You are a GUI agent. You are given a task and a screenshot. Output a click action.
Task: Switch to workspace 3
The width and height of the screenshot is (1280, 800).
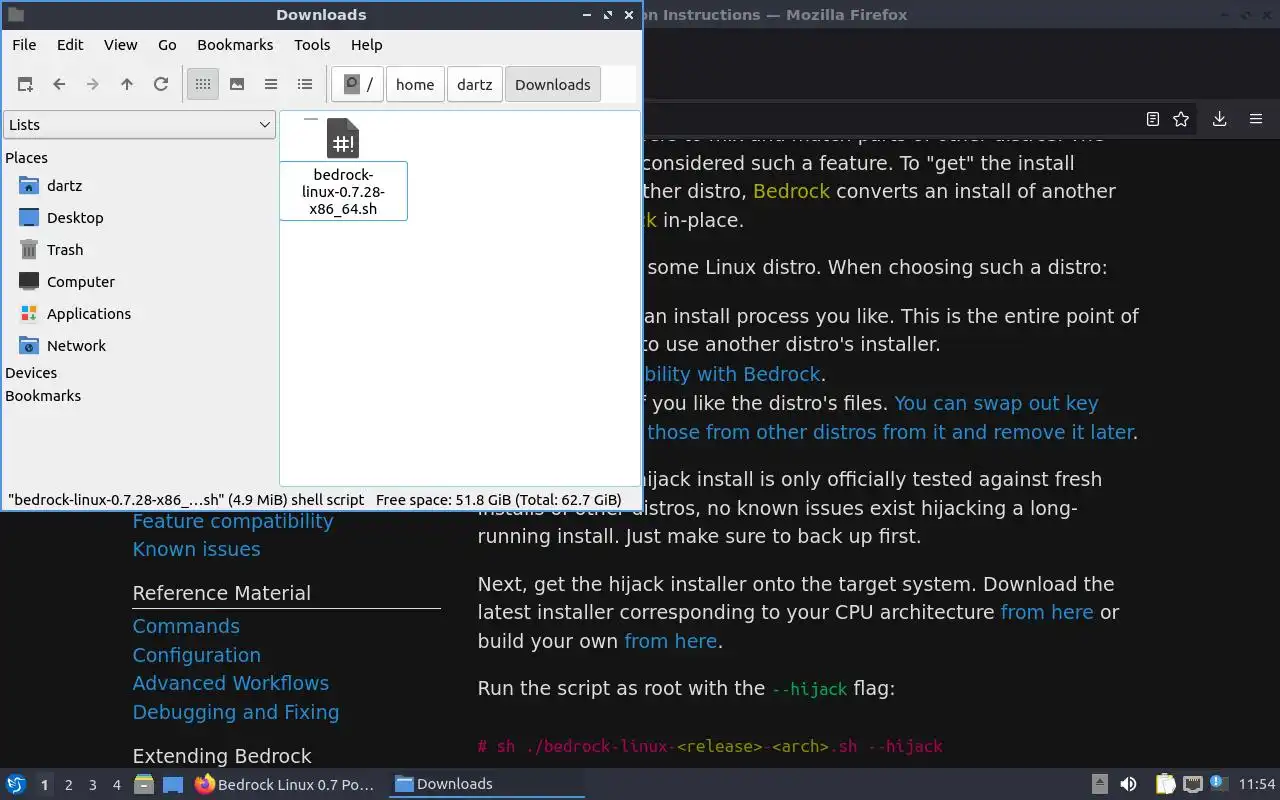(x=93, y=785)
